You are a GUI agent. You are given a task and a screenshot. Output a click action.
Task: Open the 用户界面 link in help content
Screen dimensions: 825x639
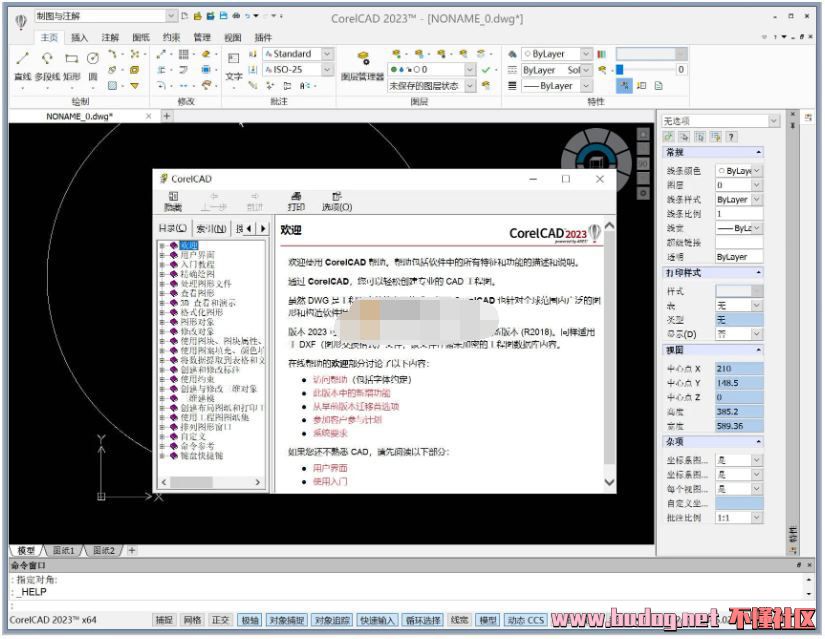coord(330,467)
